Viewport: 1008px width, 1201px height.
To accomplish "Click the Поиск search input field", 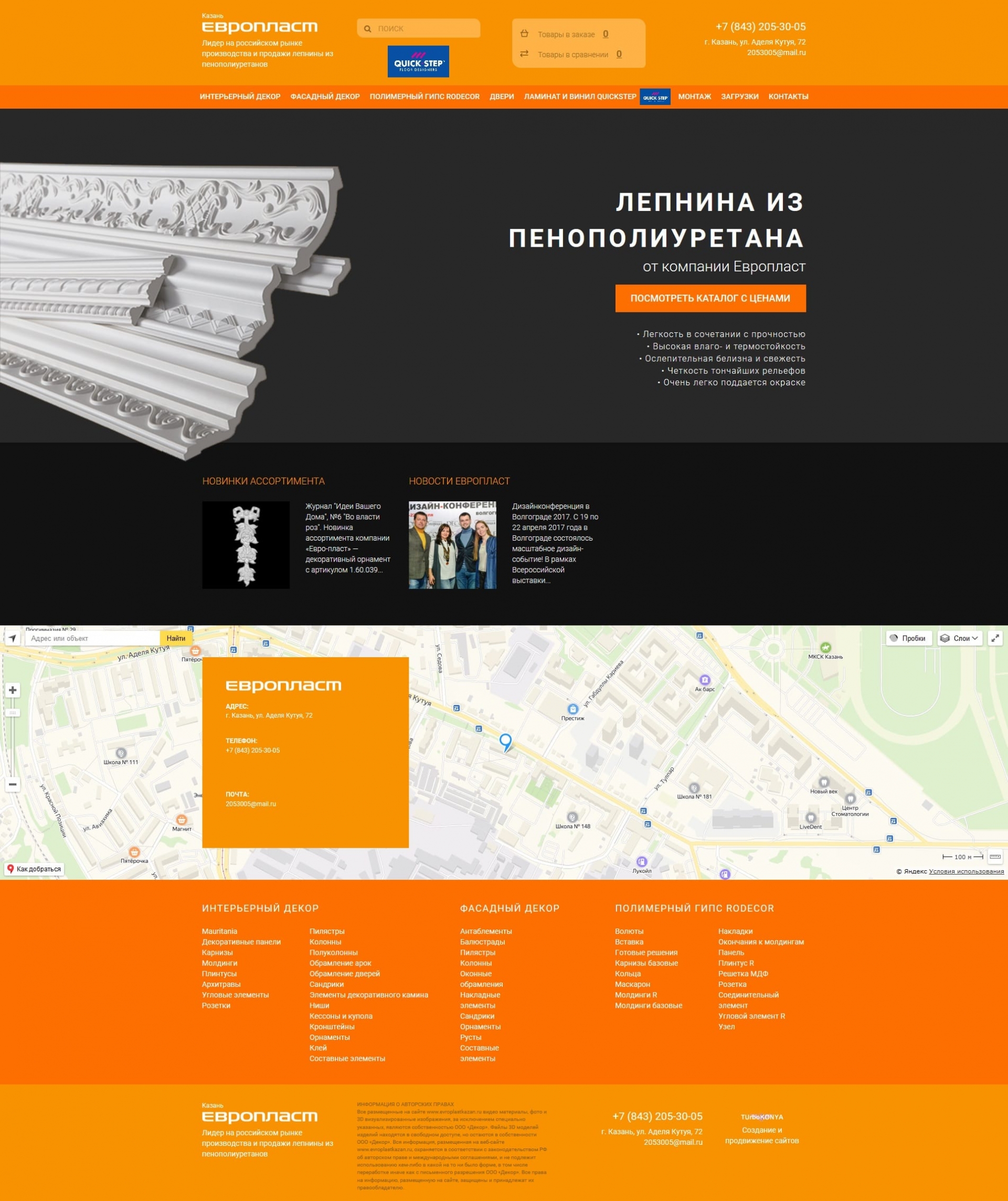I will click(x=426, y=28).
